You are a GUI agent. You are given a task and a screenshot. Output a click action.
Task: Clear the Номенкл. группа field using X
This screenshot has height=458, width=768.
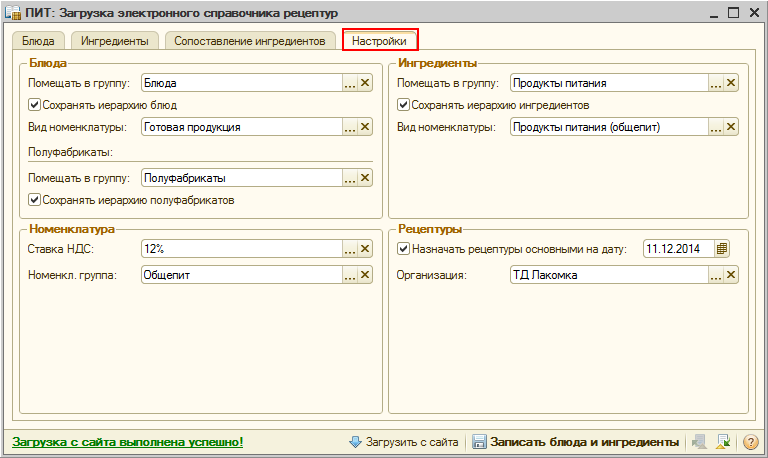click(x=364, y=275)
